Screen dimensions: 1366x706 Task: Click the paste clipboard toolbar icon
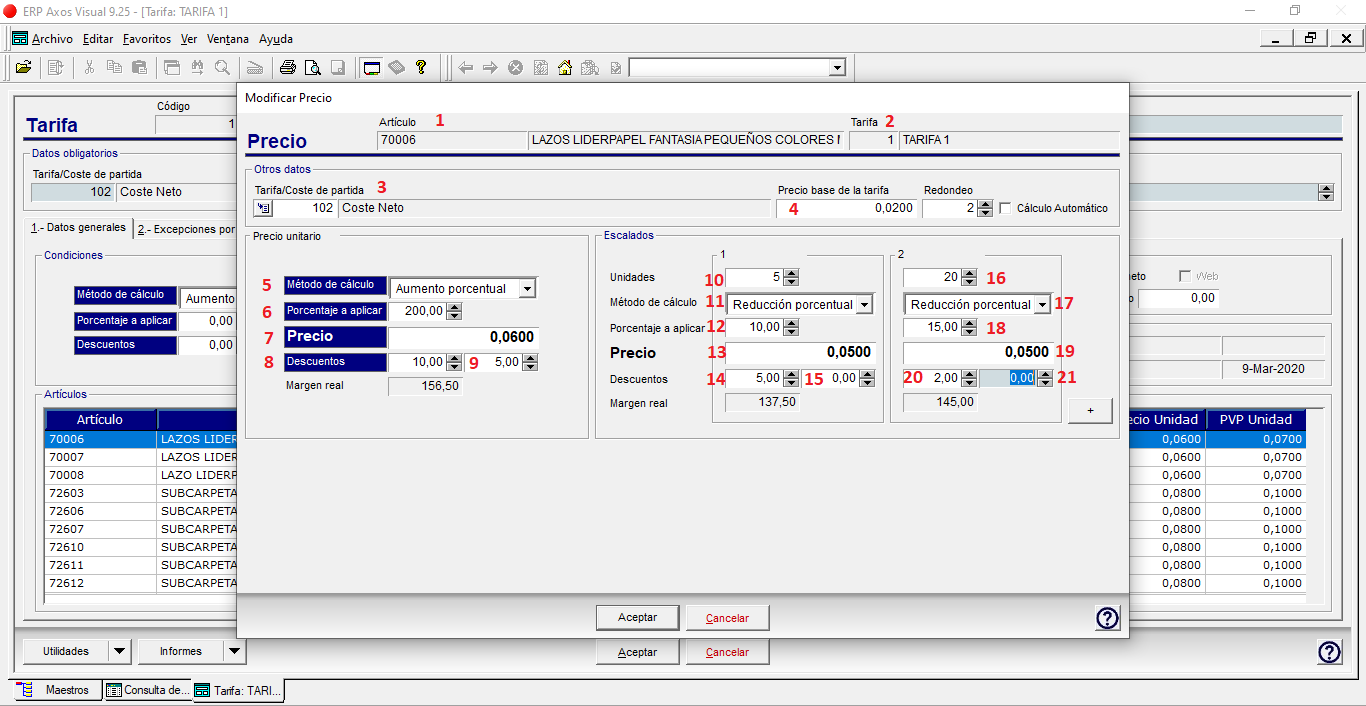pos(139,68)
